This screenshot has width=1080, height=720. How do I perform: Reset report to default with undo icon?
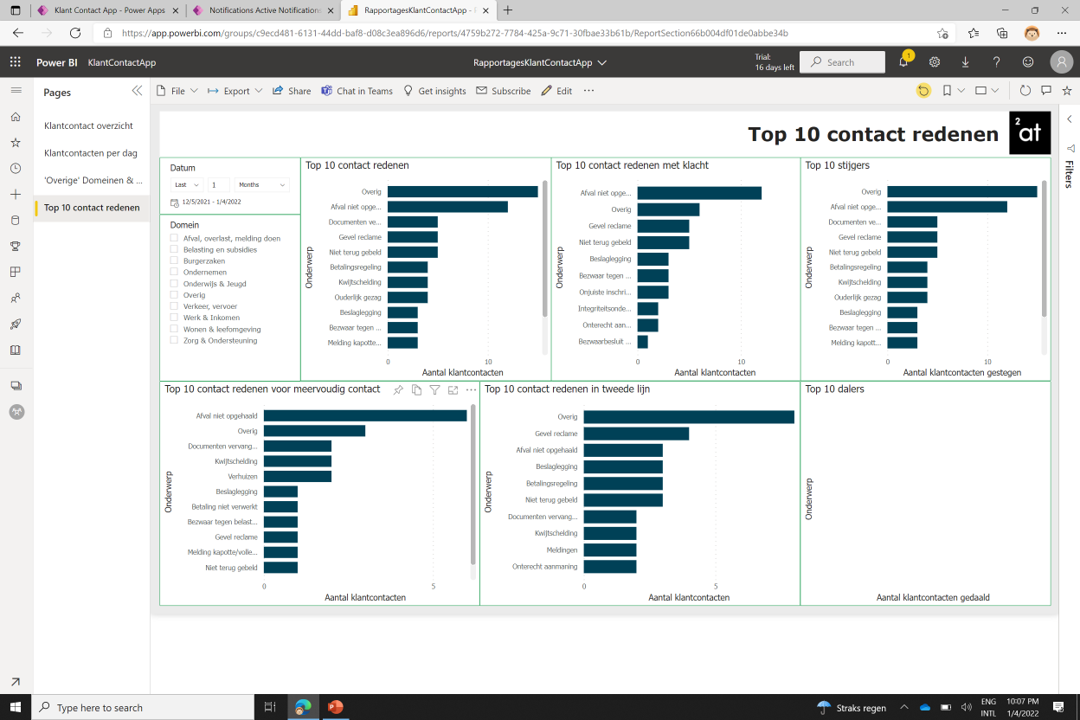(923, 91)
